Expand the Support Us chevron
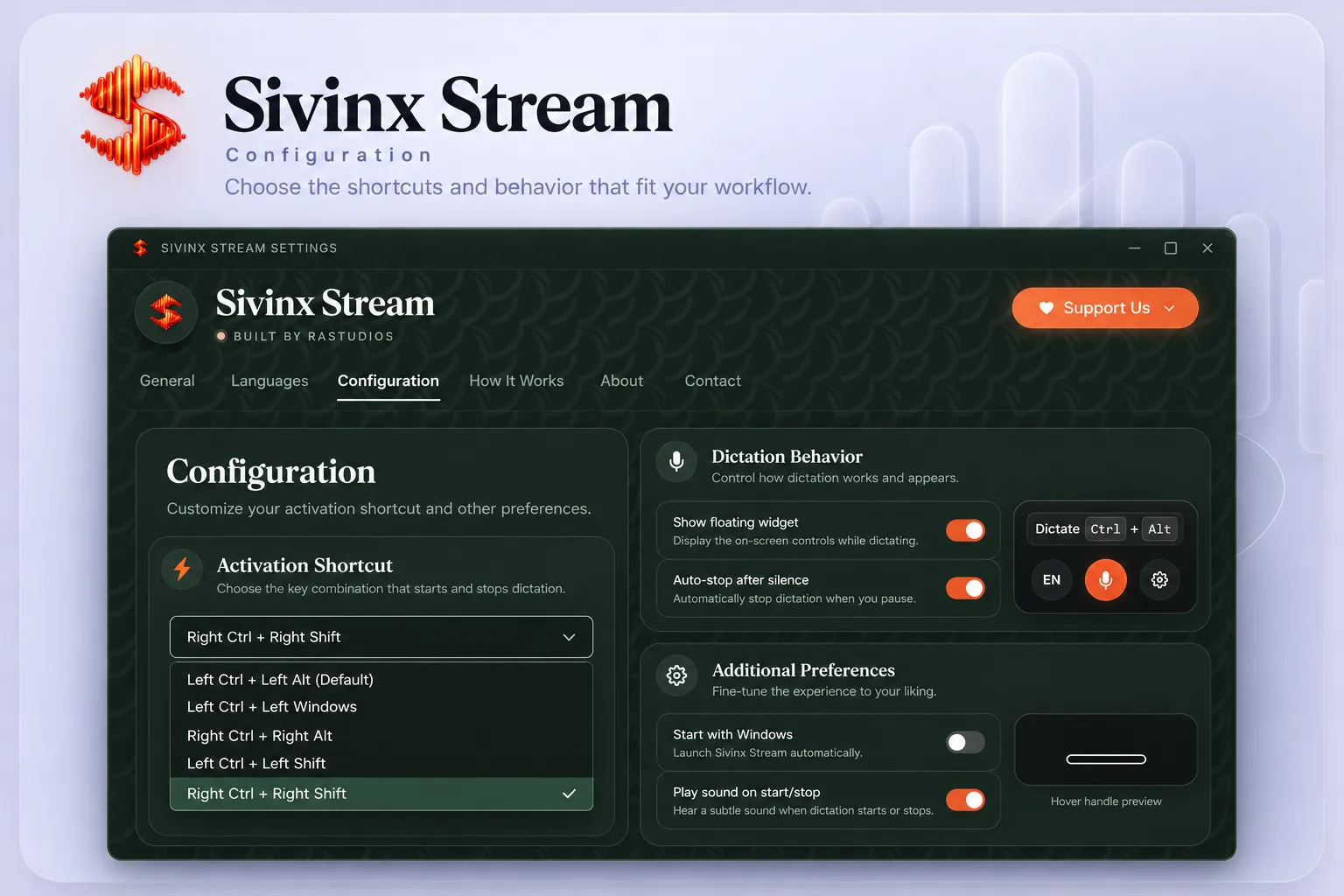This screenshot has width=1344, height=896. 1169,308
